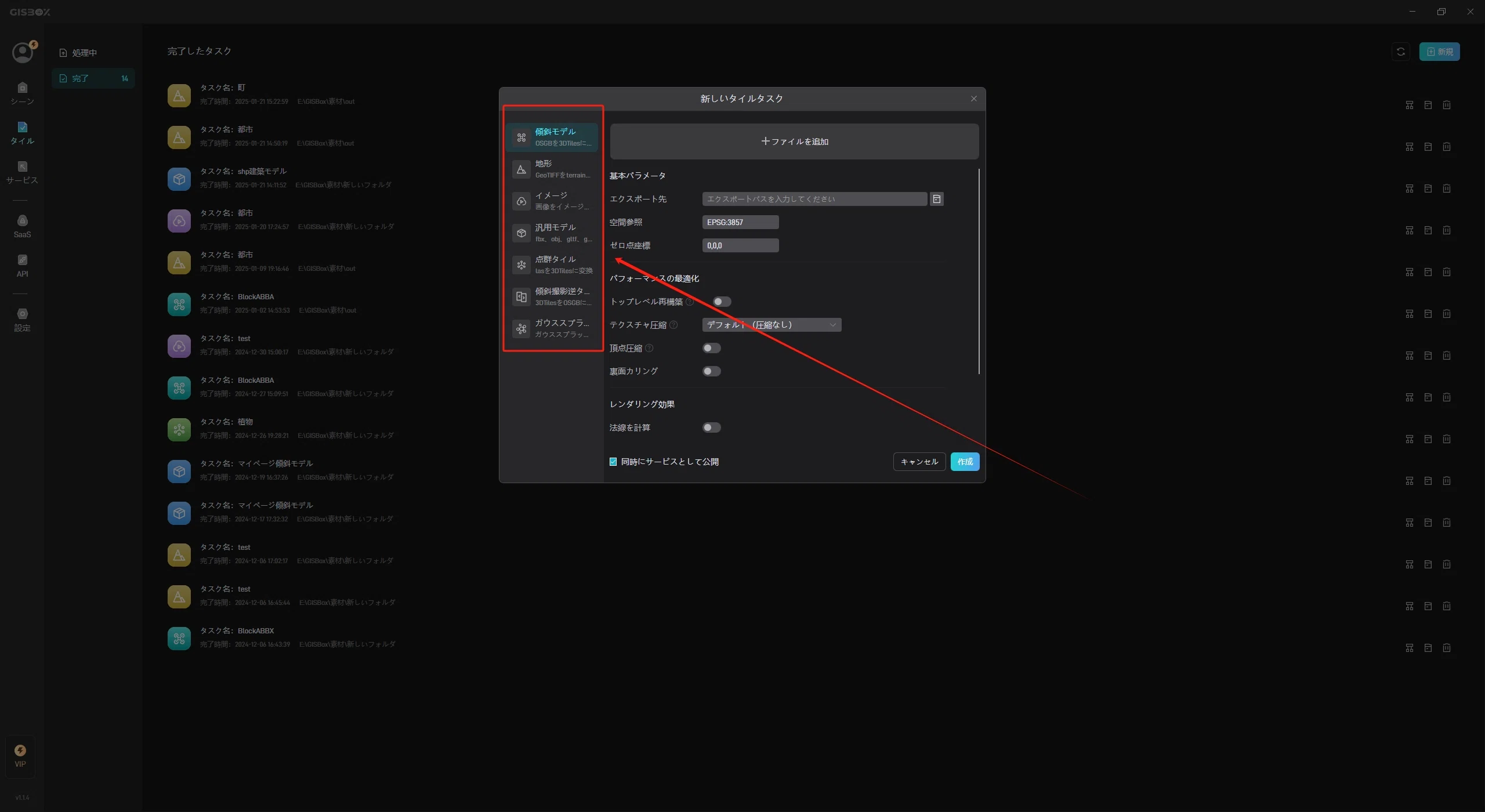
Task: Click the help icon next to 頂点圧縮
Action: tap(649, 348)
